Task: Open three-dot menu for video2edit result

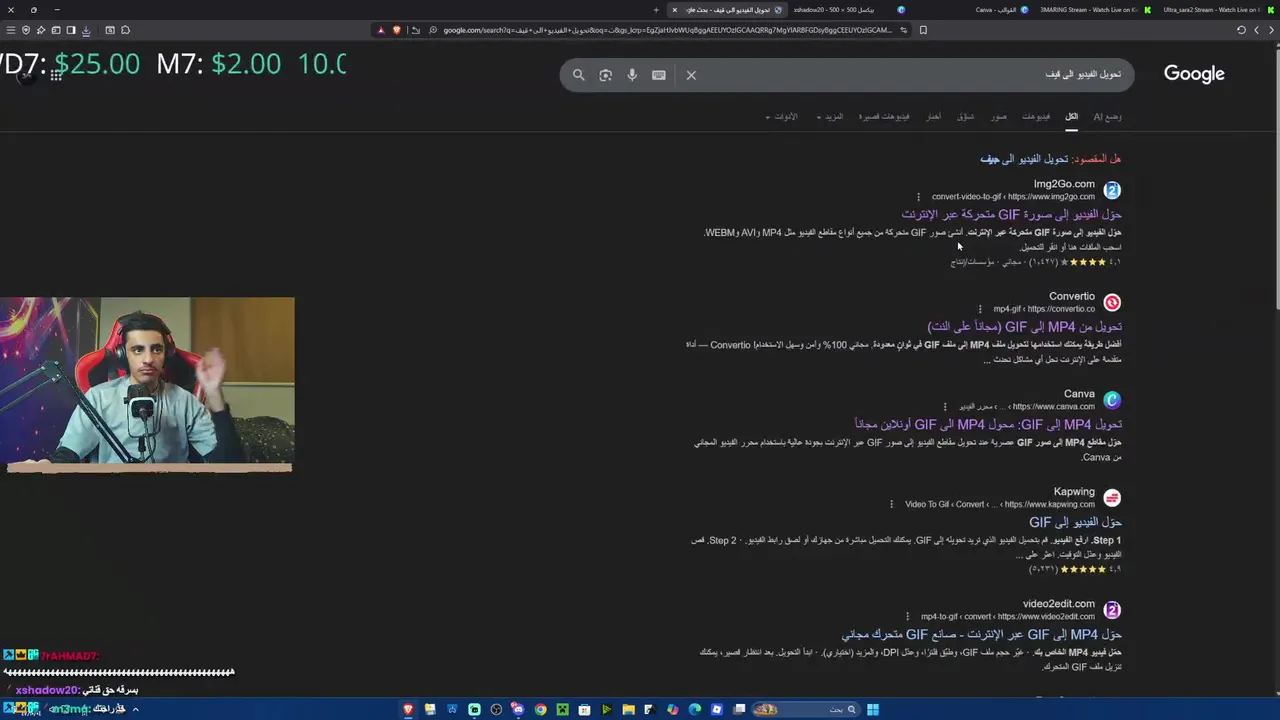Action: 907,617
